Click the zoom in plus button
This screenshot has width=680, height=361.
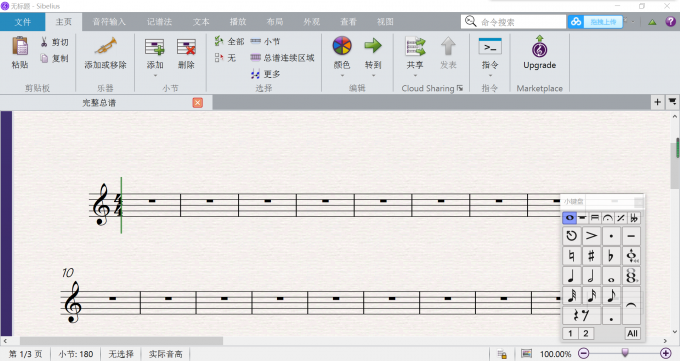click(x=666, y=353)
